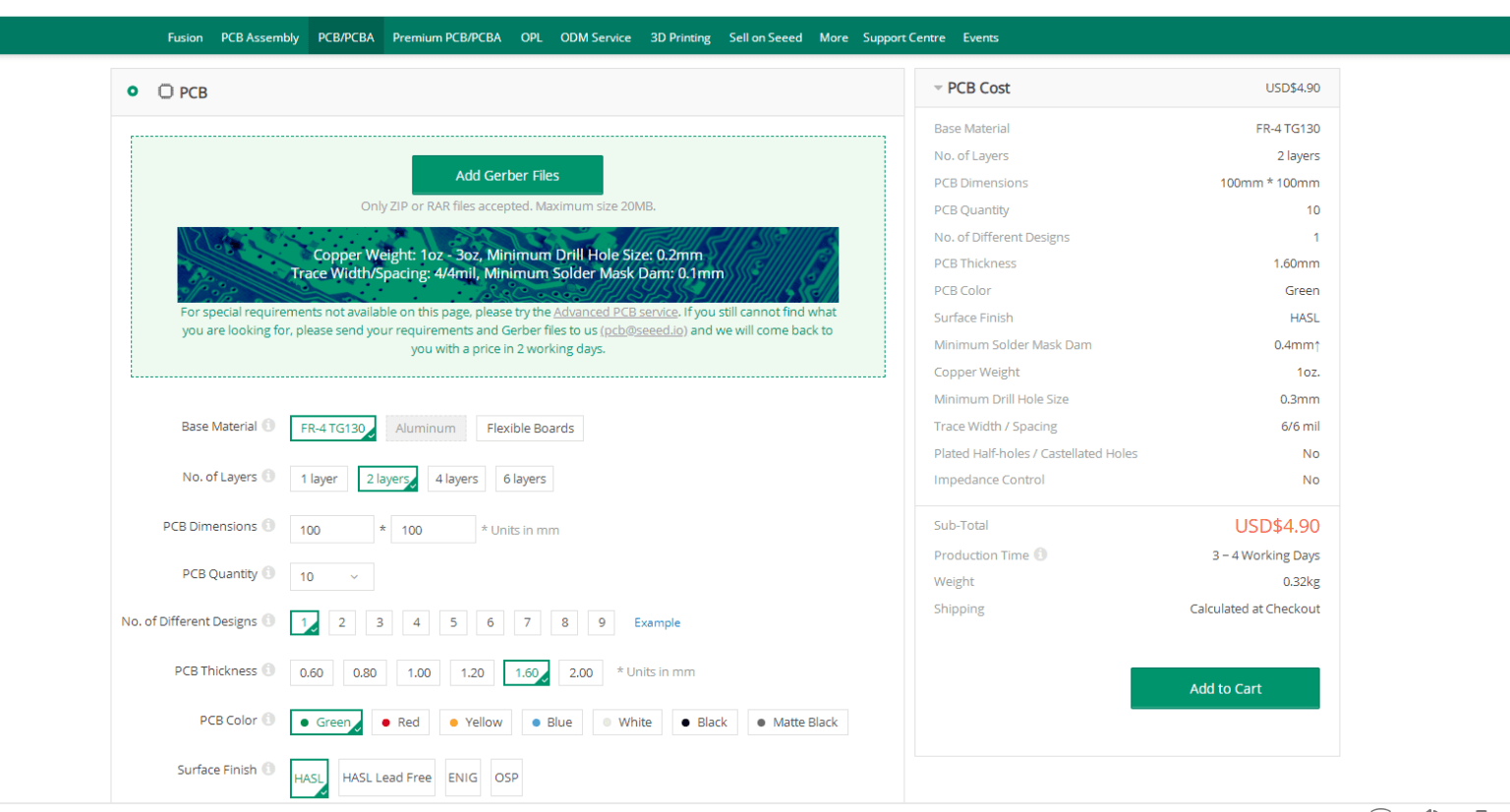Click info icon beside No. of Layers
The width and height of the screenshot is (1510, 812).
click(x=268, y=476)
